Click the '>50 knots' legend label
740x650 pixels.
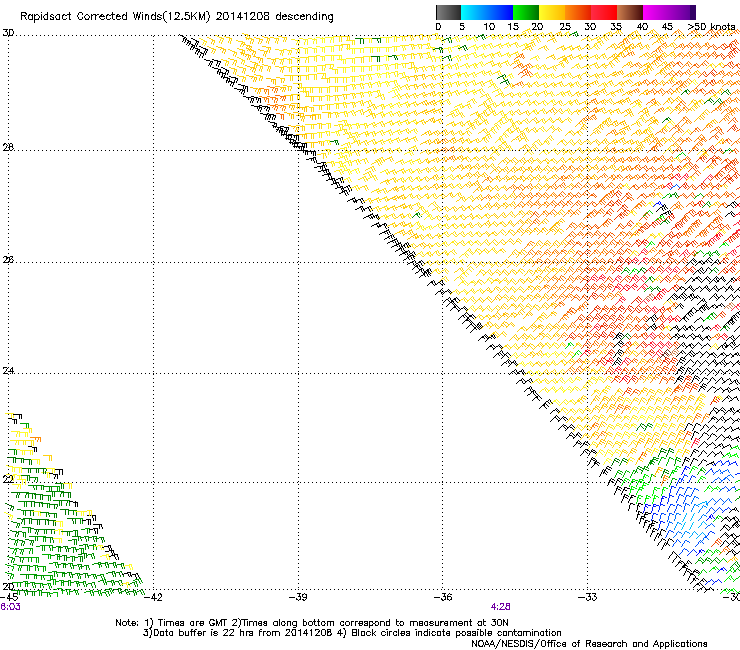coord(712,27)
